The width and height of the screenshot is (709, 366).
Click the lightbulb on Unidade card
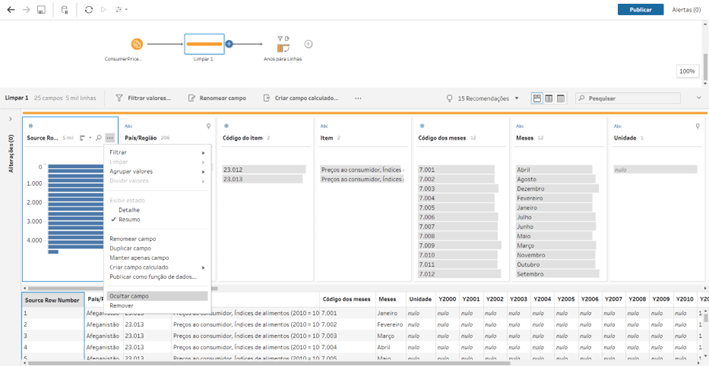pyautogui.click(x=698, y=126)
